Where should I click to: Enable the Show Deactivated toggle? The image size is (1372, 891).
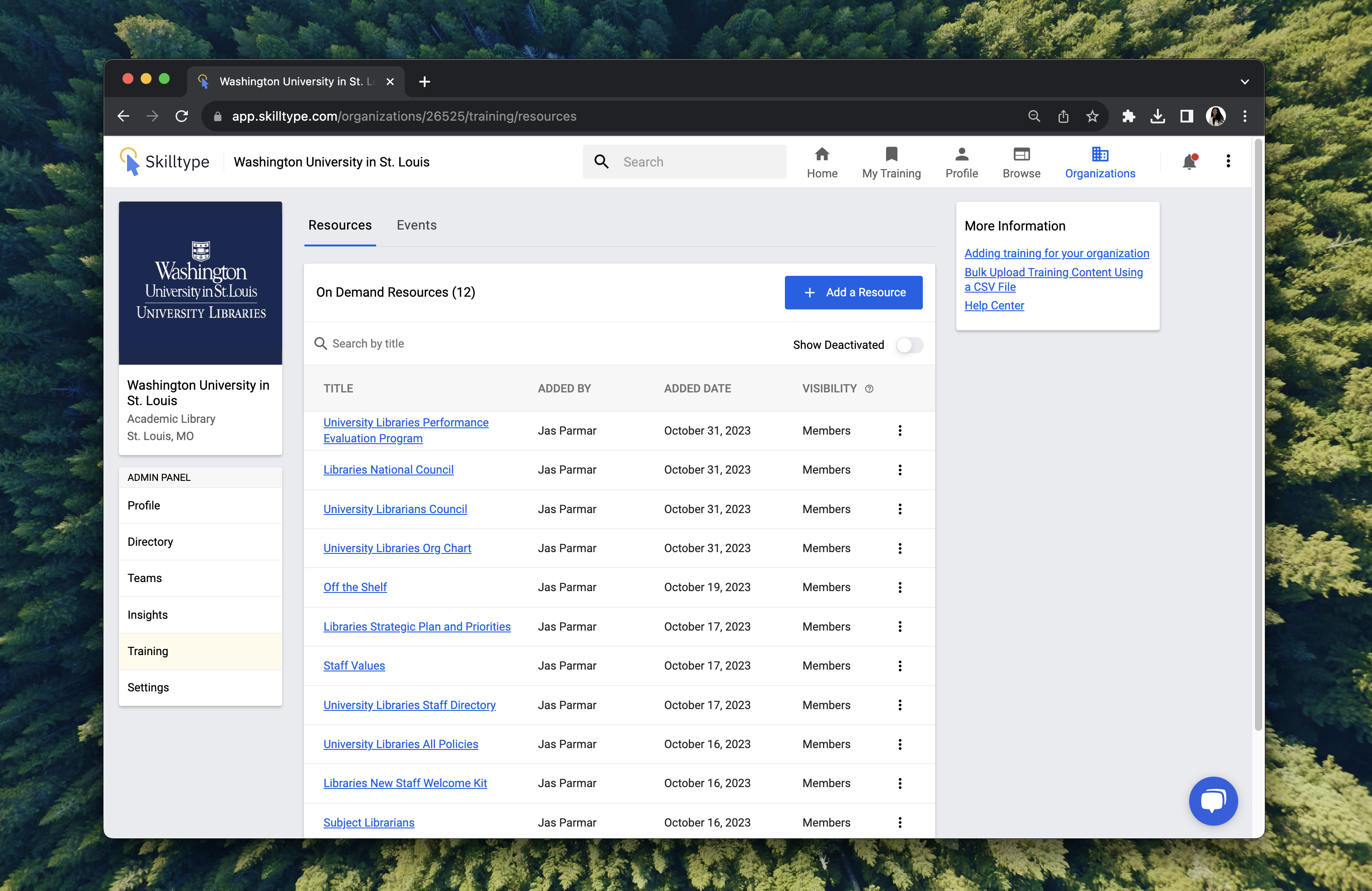pos(909,345)
